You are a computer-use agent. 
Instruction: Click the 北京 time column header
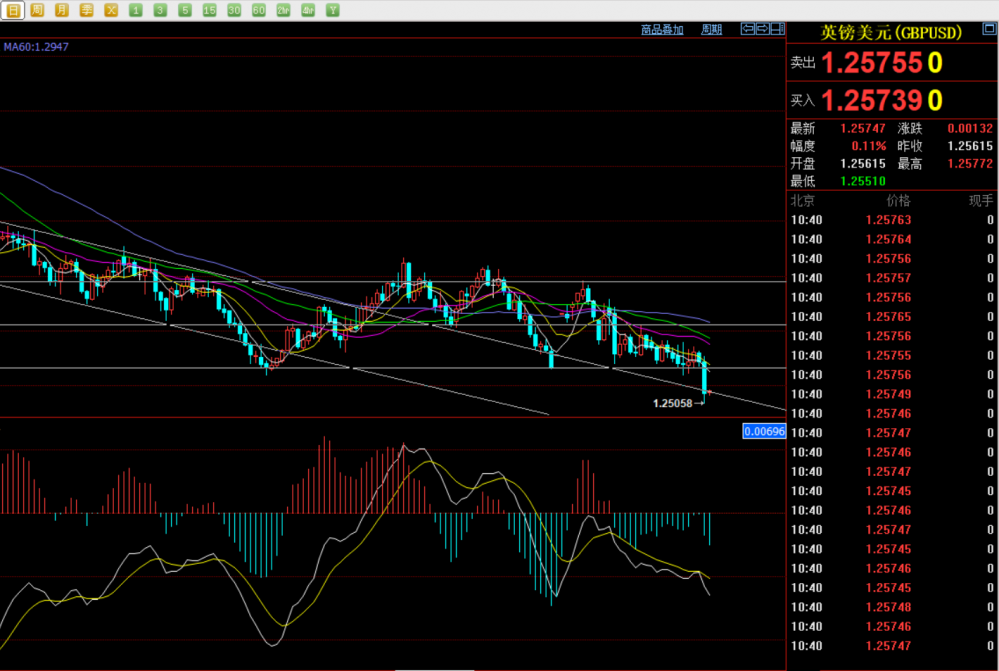click(802, 201)
